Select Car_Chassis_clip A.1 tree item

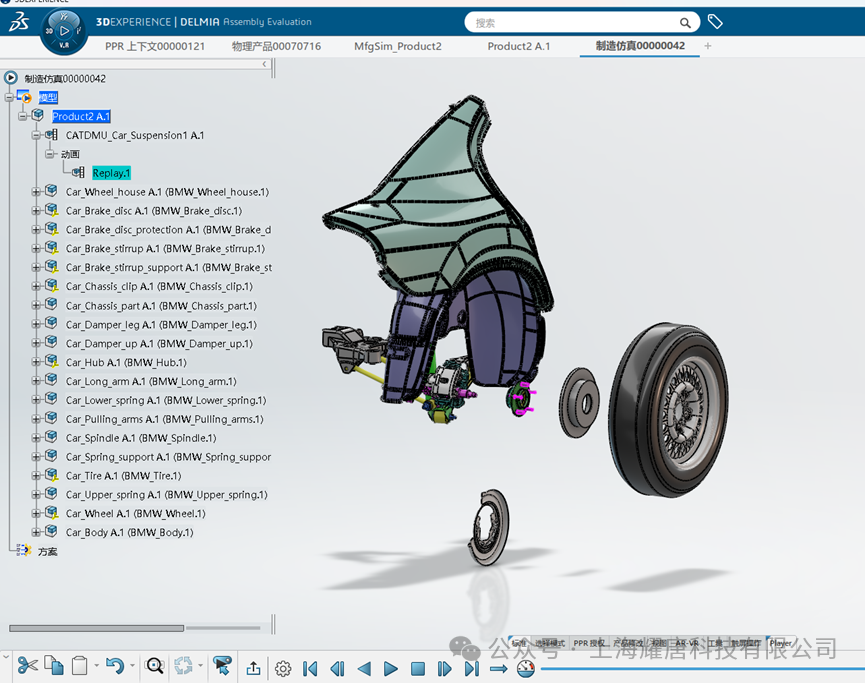pos(159,286)
